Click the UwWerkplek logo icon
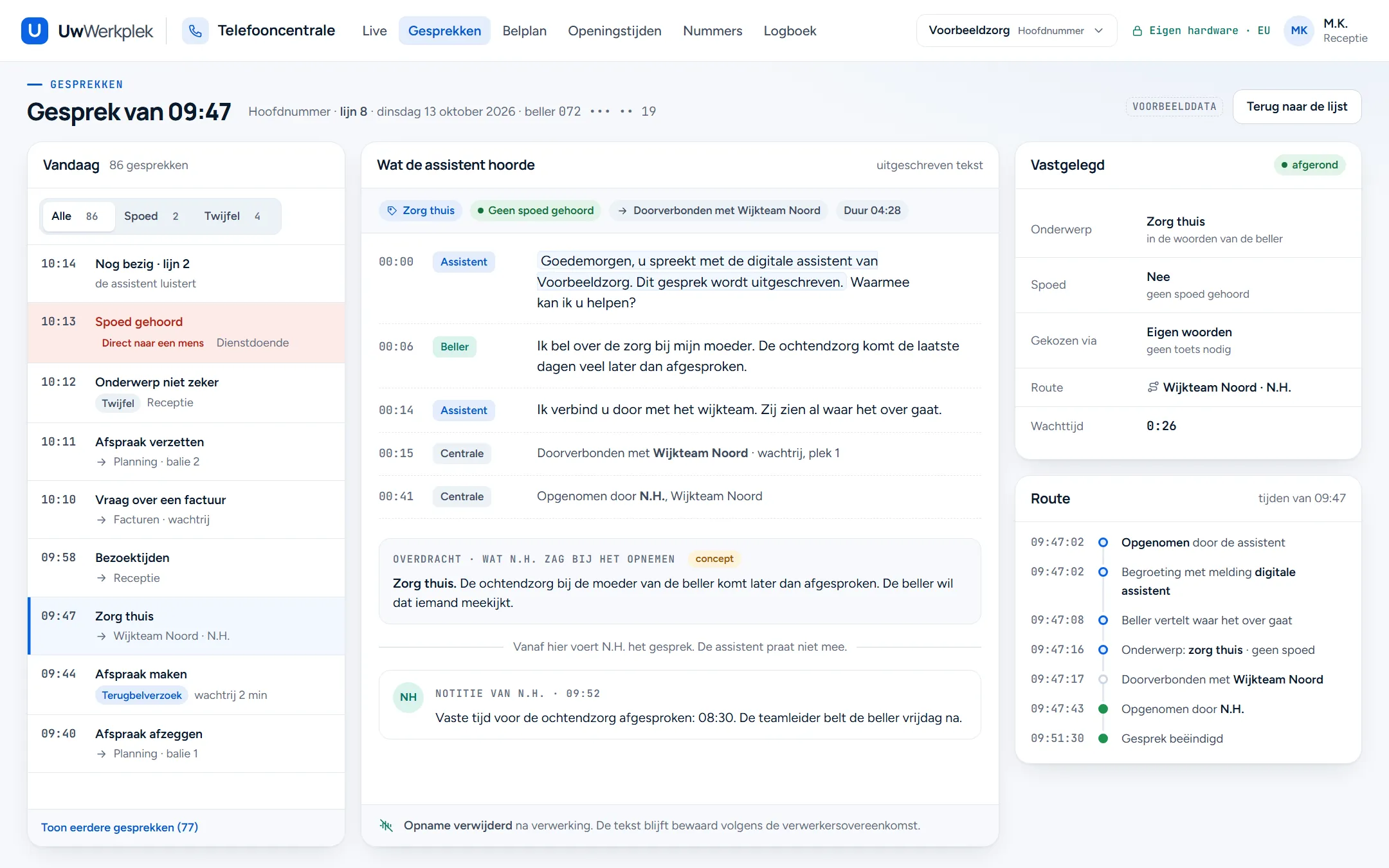 [x=35, y=31]
